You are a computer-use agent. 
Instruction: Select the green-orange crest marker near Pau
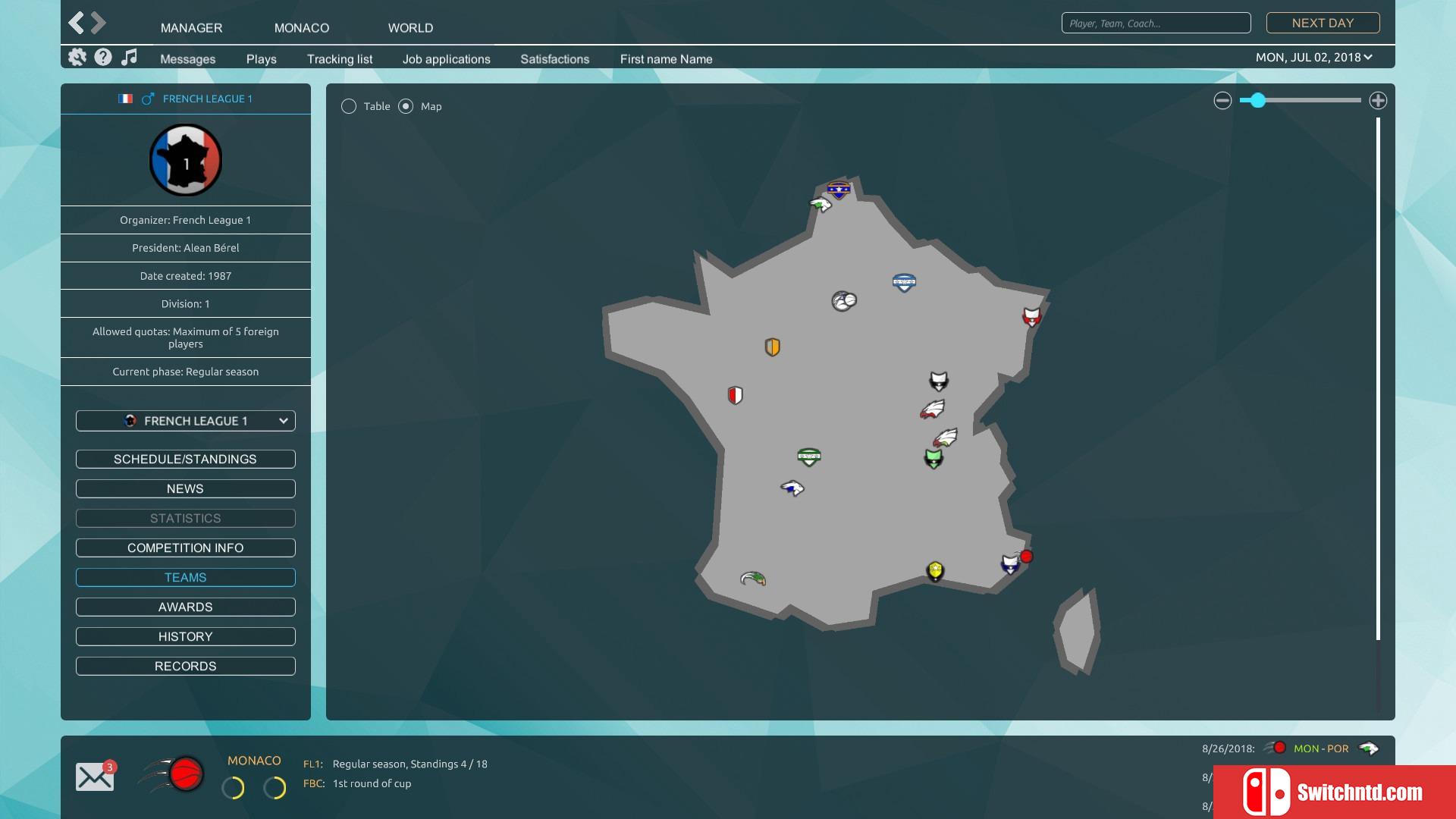[753, 579]
